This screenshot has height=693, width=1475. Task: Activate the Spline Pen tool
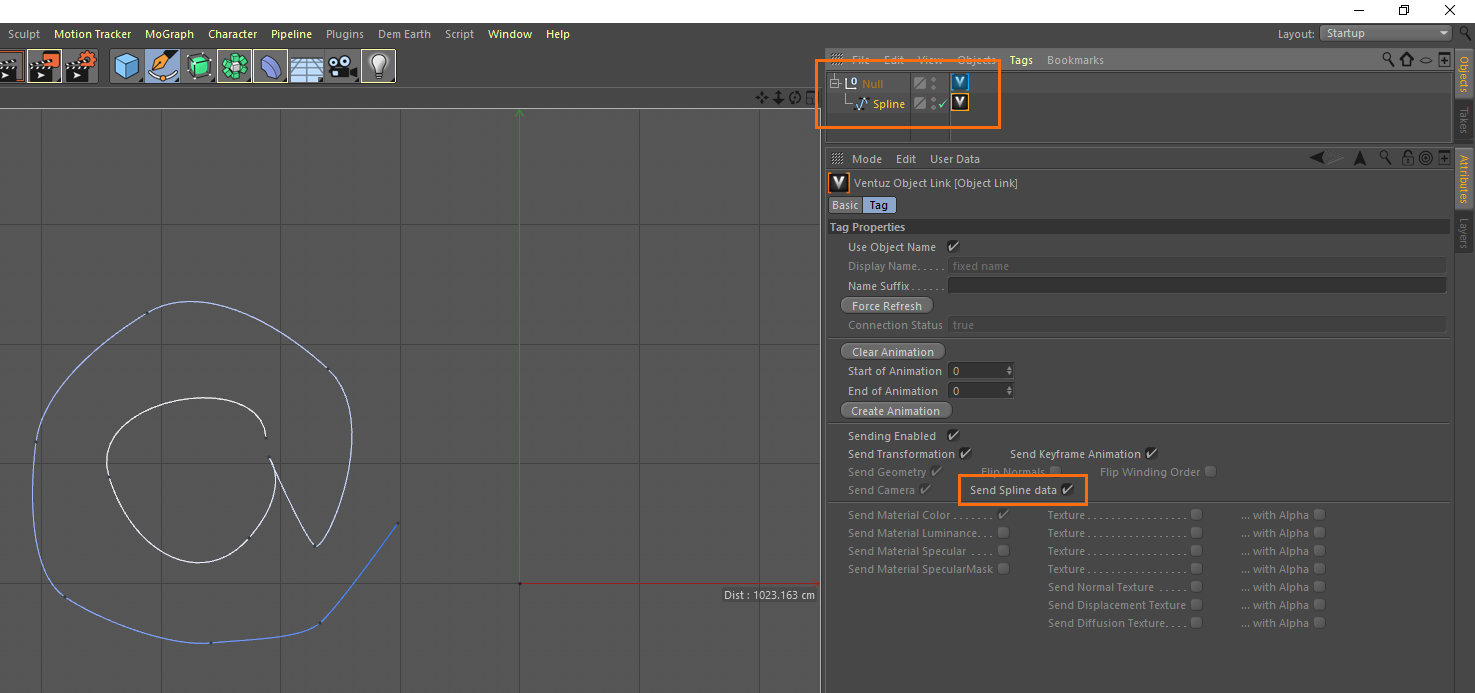(162, 66)
